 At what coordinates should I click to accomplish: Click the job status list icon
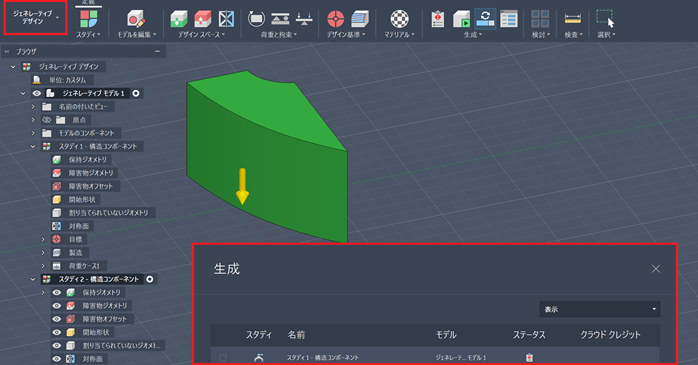pyautogui.click(x=508, y=19)
